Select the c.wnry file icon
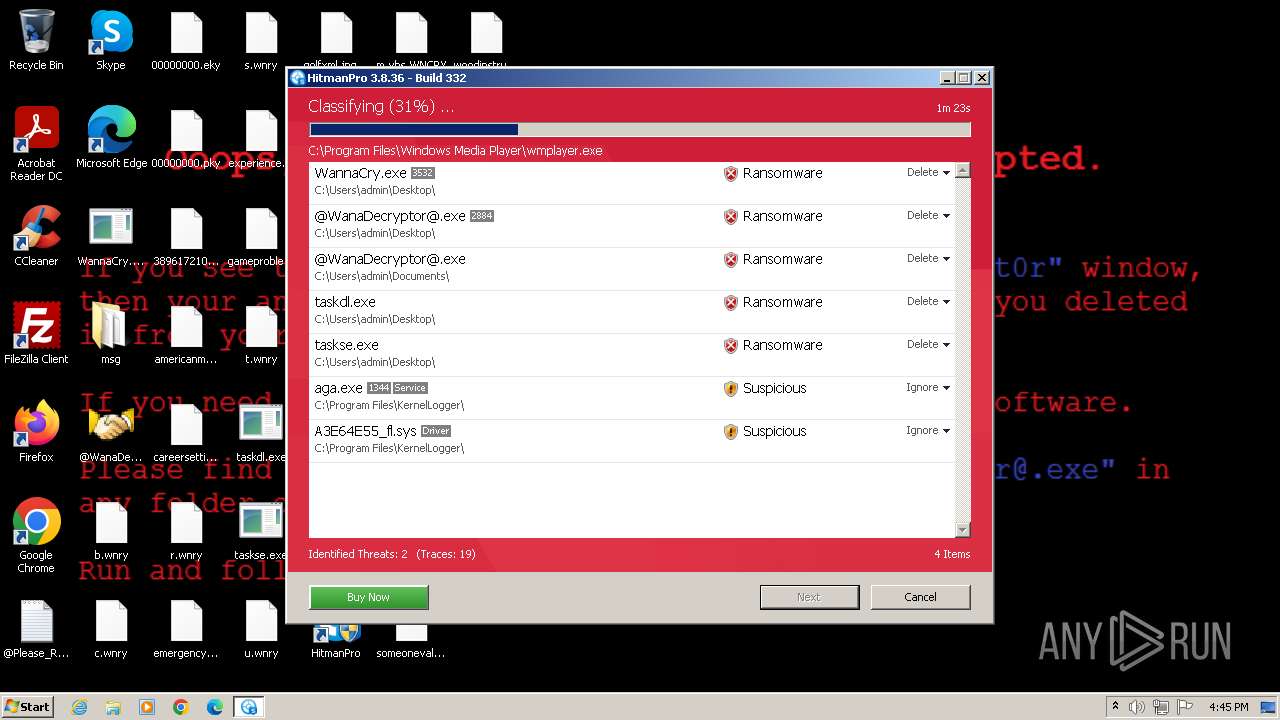Viewport: 1280px width, 720px height. coord(111,628)
